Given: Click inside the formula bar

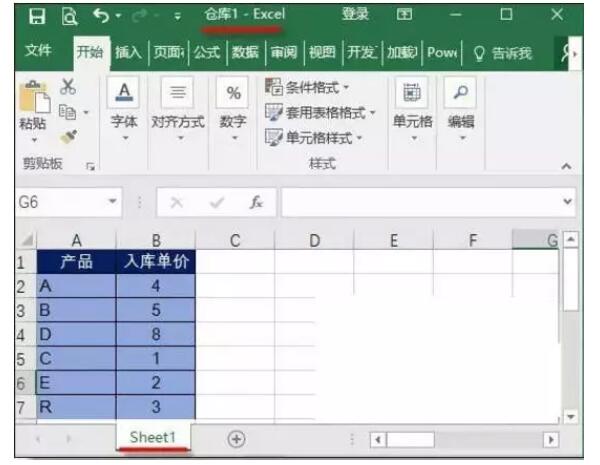Looking at the screenshot, I should point(421,202).
